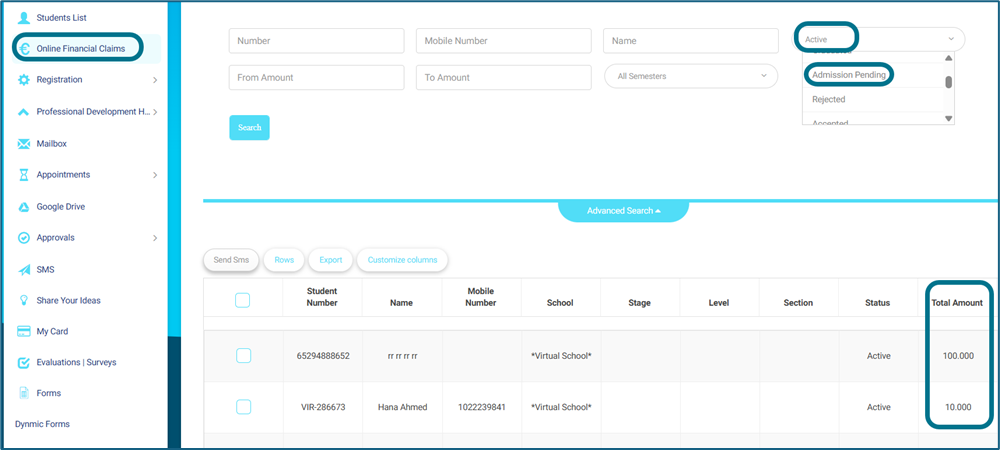The image size is (1000, 450).
Task: Open Mailbox via its envelope icon
Action: (x=24, y=144)
